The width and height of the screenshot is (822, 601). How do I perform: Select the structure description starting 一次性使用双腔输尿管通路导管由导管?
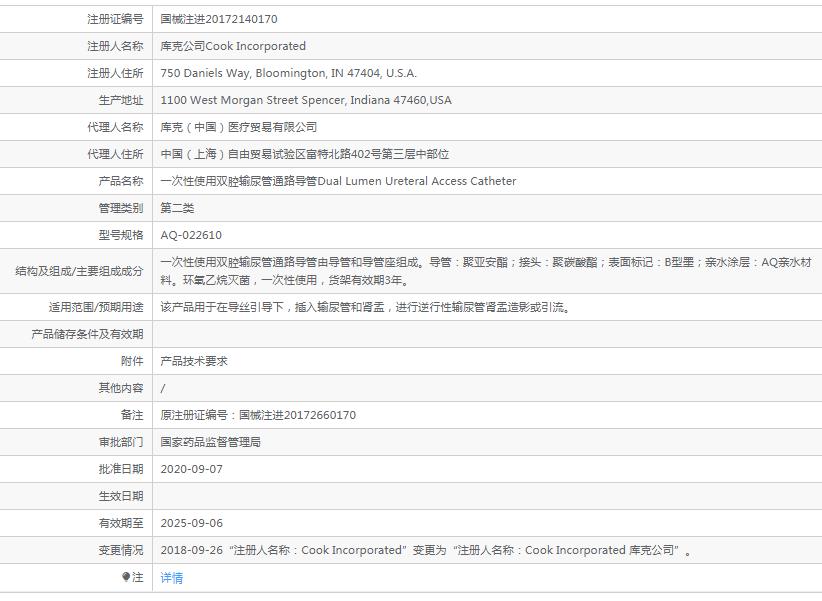(x=486, y=271)
